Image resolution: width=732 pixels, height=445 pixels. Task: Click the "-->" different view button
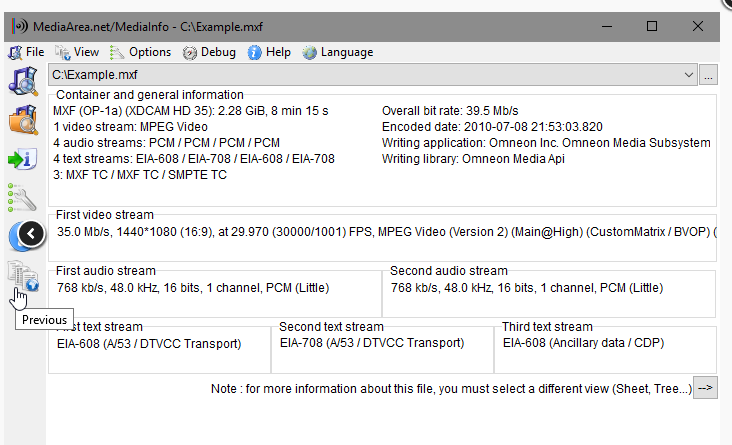point(706,388)
